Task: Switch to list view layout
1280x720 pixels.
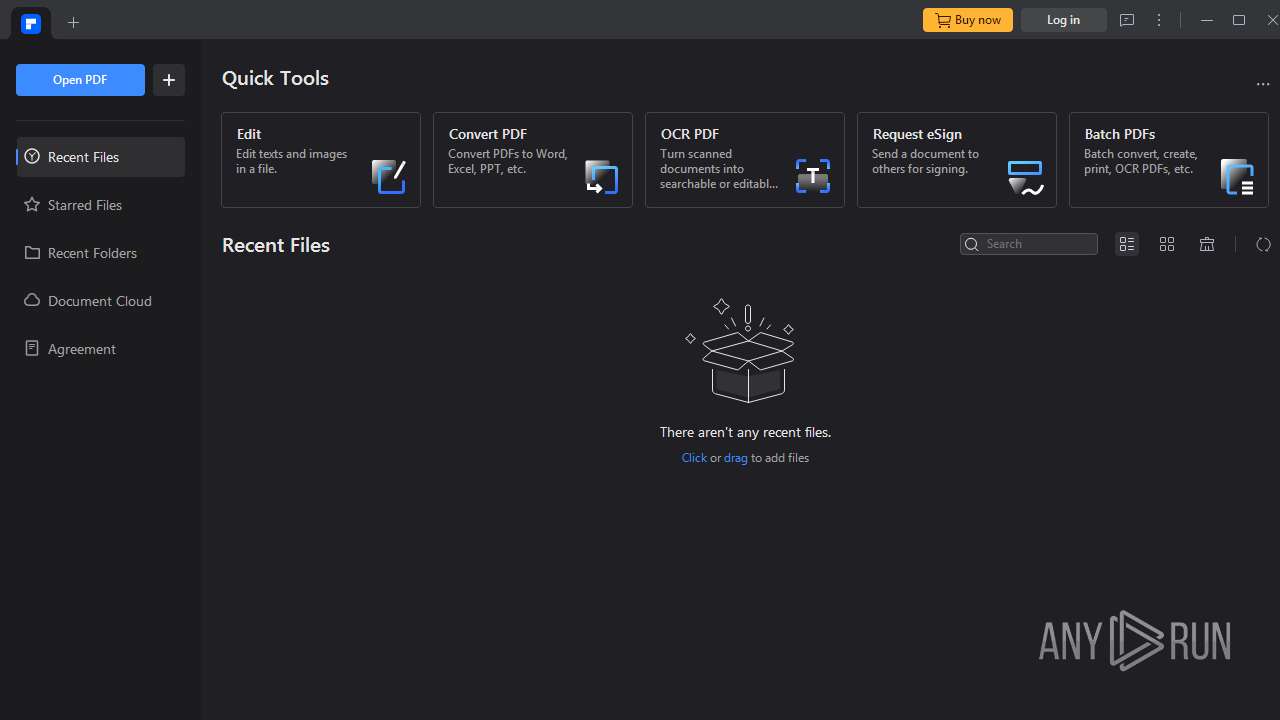Action: [x=1127, y=244]
